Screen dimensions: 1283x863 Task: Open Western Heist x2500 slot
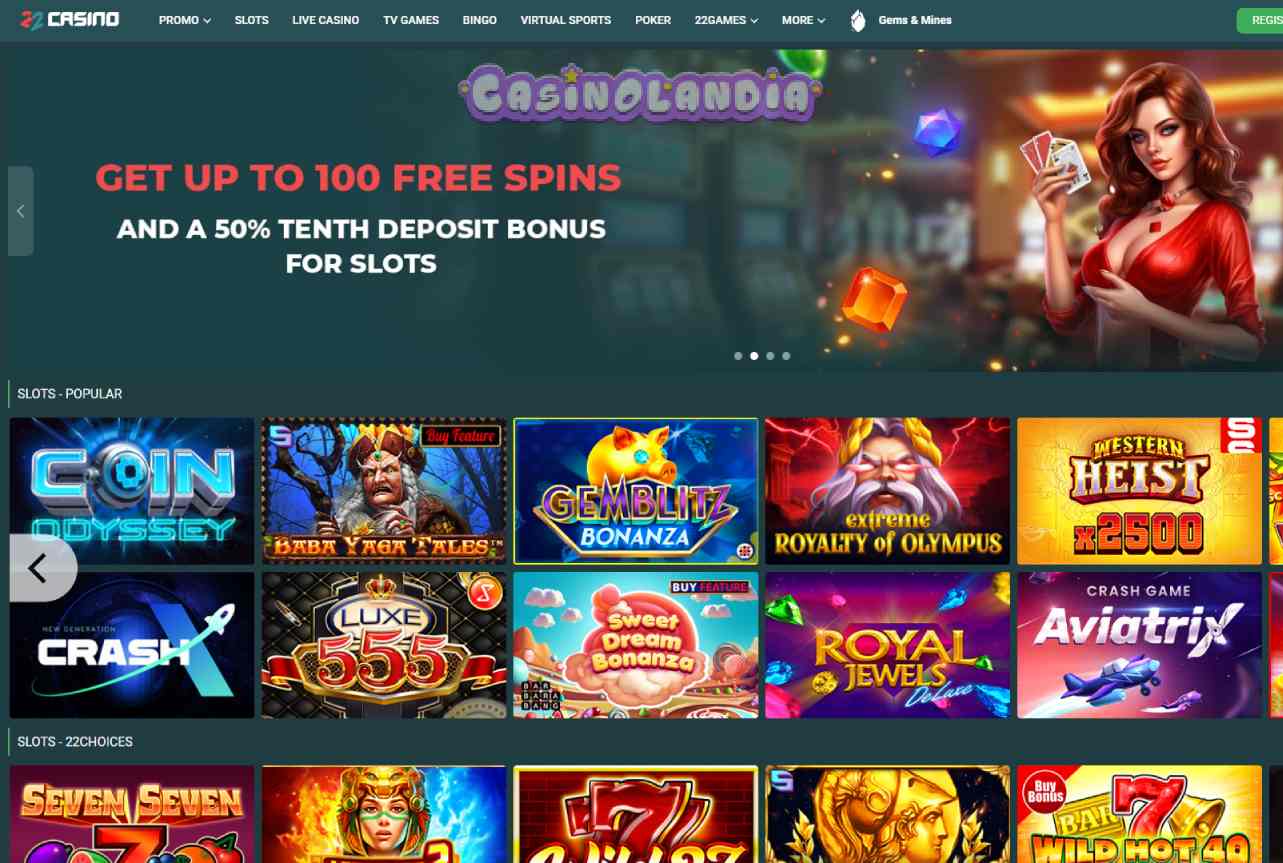[1139, 491]
